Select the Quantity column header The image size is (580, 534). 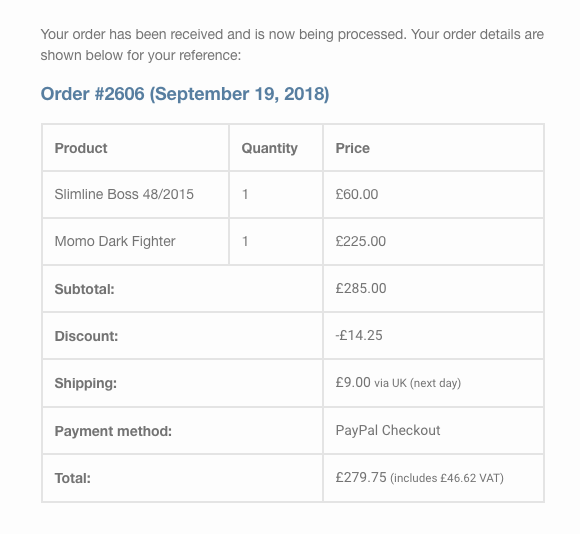[269, 148]
